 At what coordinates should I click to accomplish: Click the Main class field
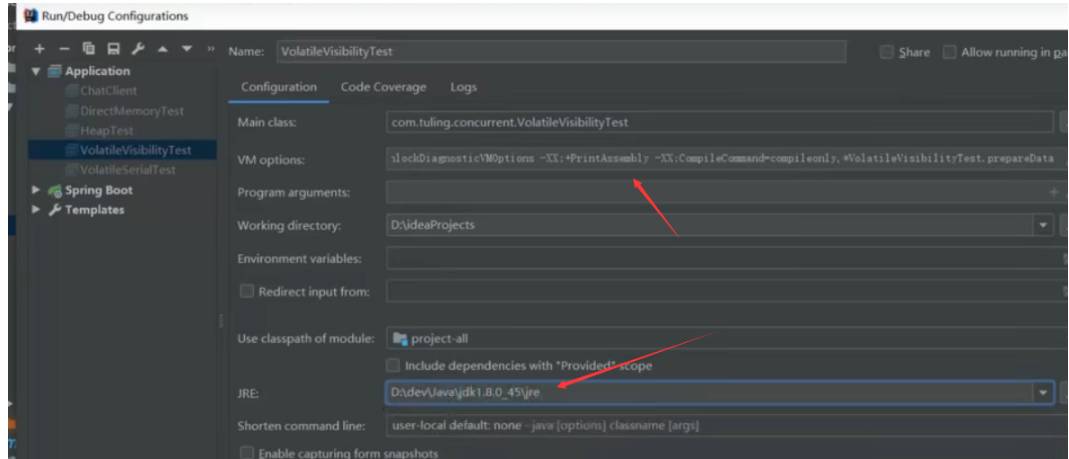tap(720, 123)
